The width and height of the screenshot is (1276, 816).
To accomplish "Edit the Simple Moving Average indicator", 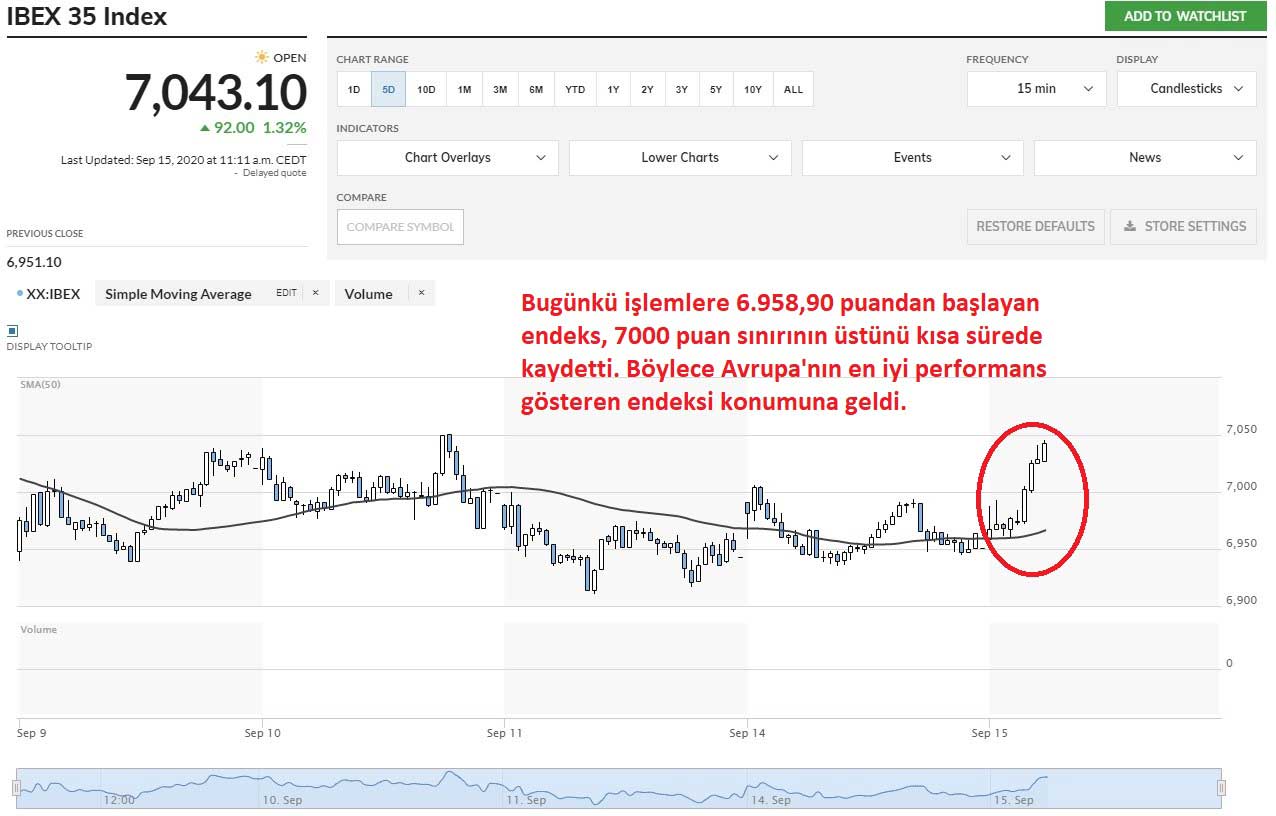I will [286, 293].
